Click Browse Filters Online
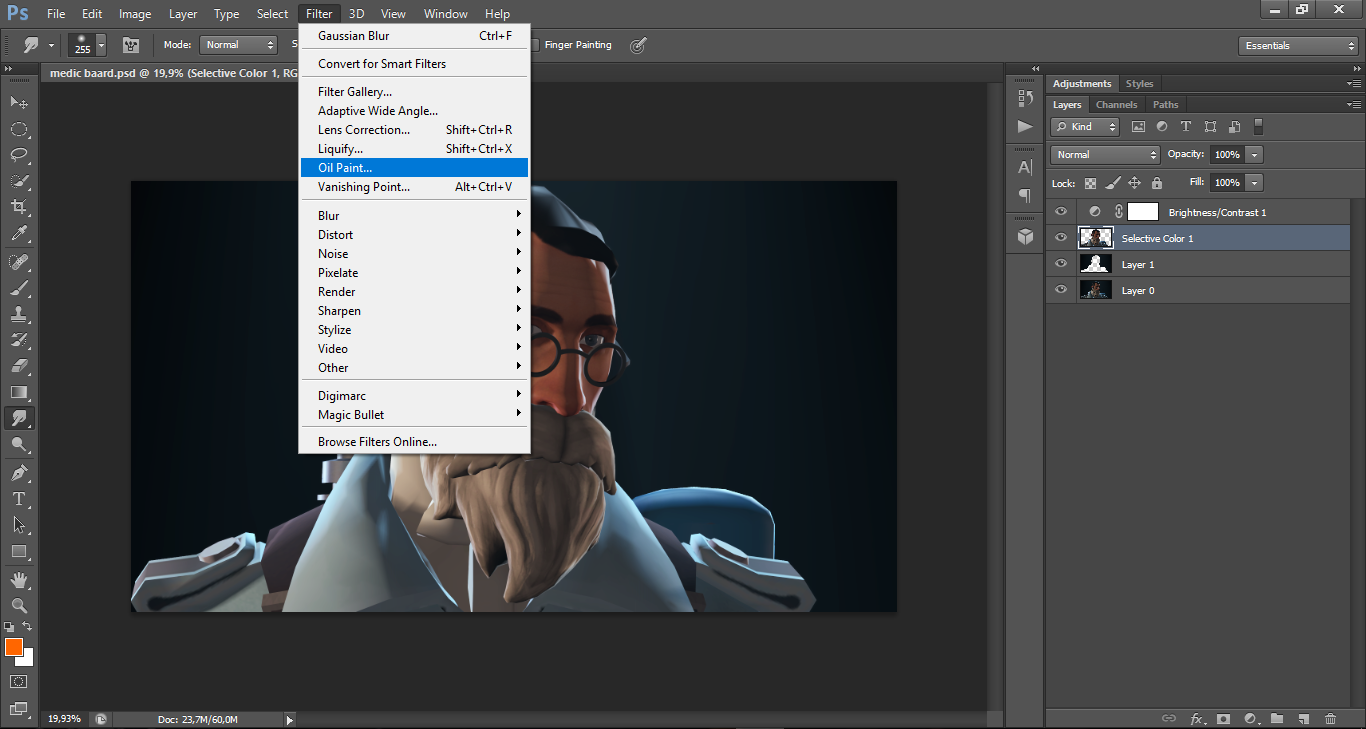 tap(414, 441)
